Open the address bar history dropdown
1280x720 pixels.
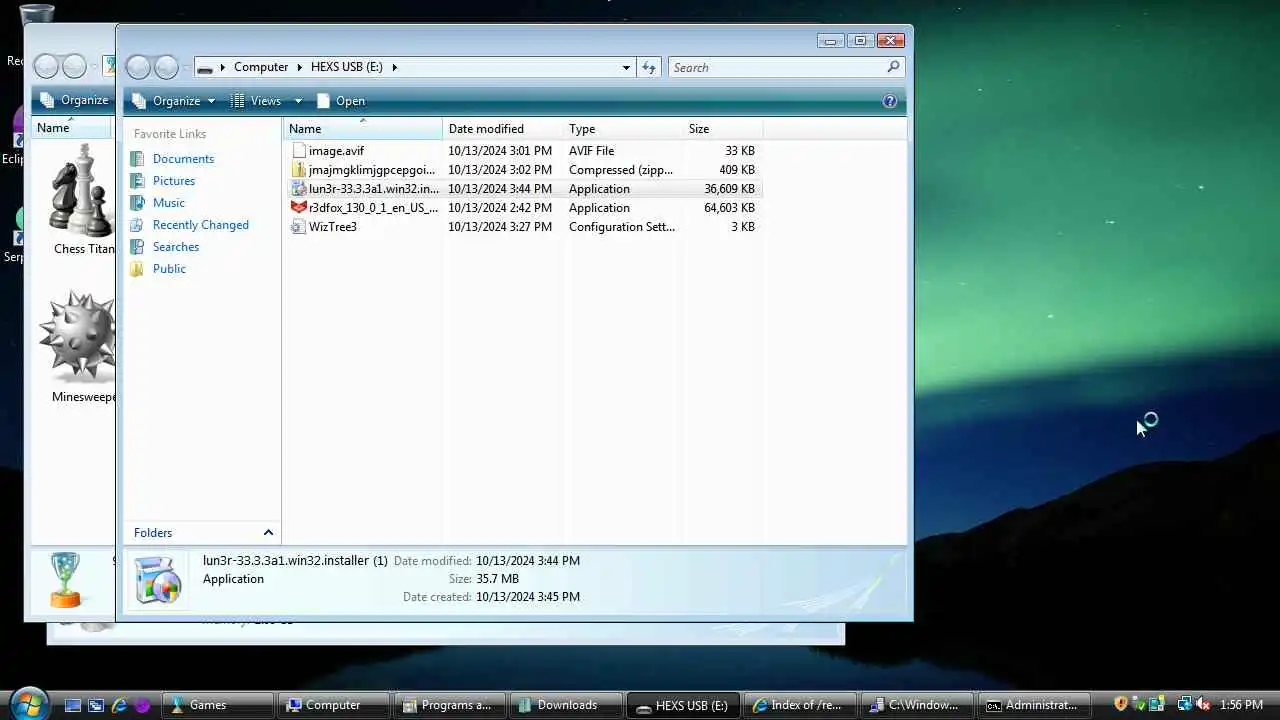pyautogui.click(x=627, y=67)
